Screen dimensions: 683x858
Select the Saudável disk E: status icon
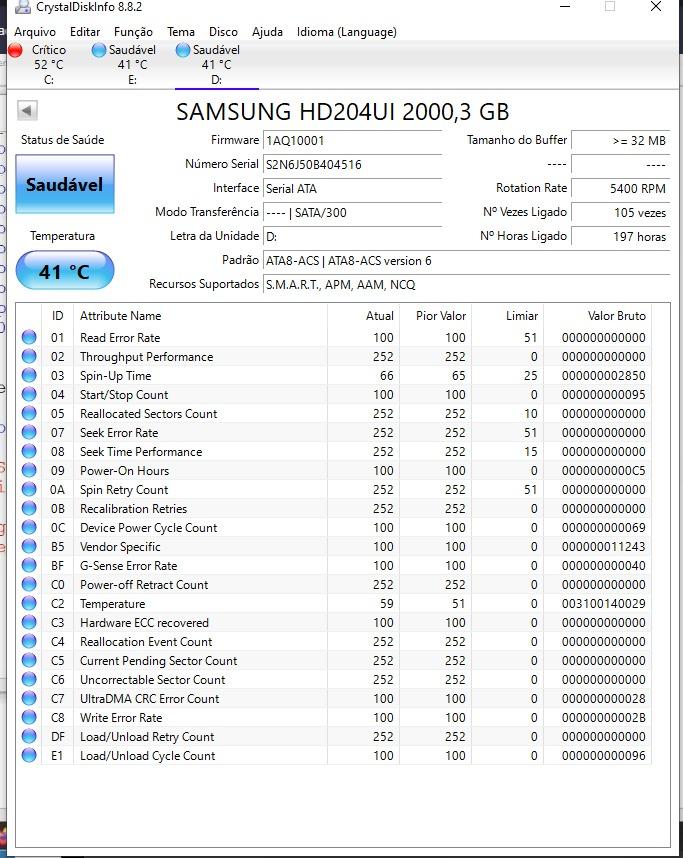click(99, 50)
